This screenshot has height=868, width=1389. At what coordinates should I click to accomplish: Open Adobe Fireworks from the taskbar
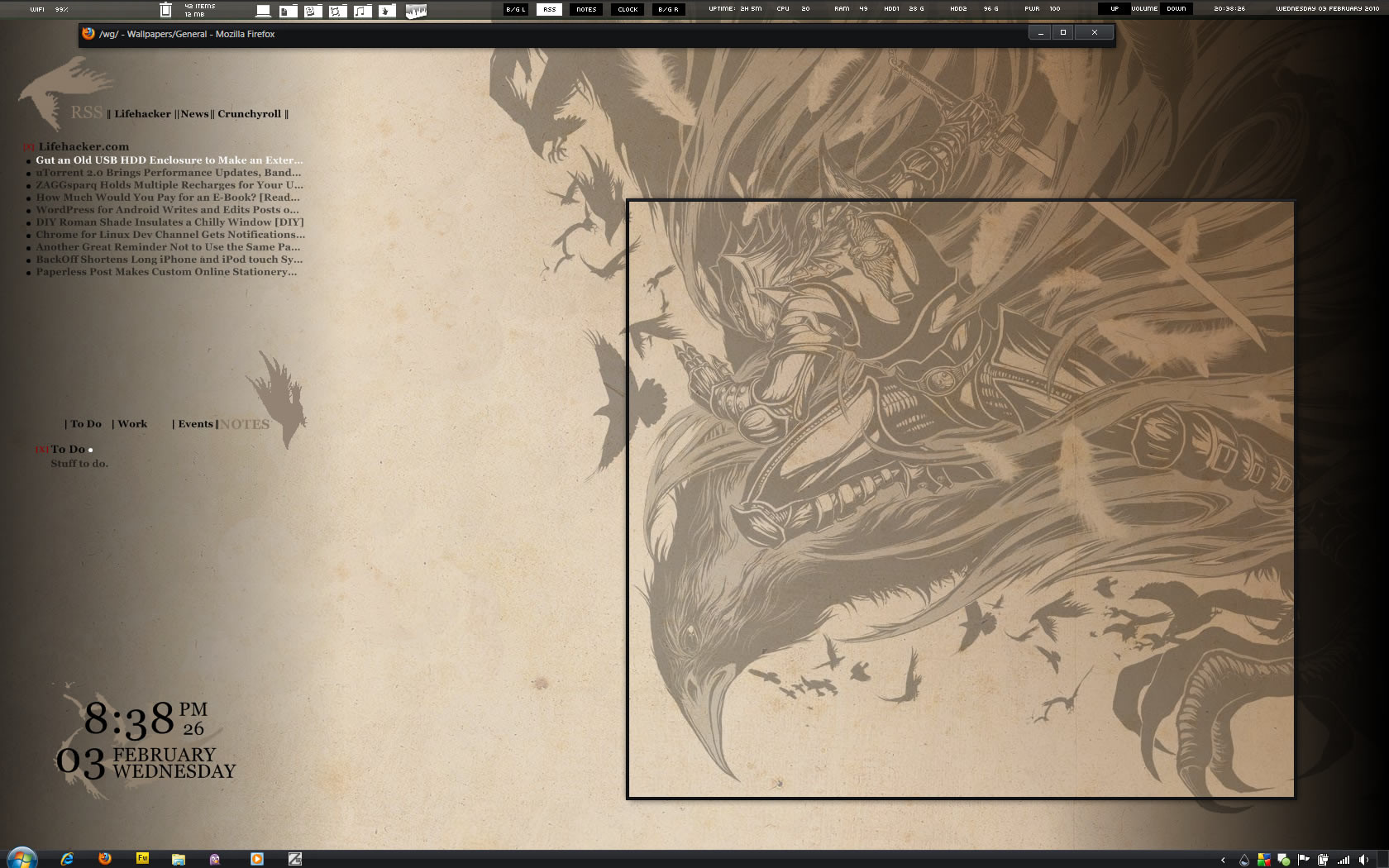pos(142,858)
